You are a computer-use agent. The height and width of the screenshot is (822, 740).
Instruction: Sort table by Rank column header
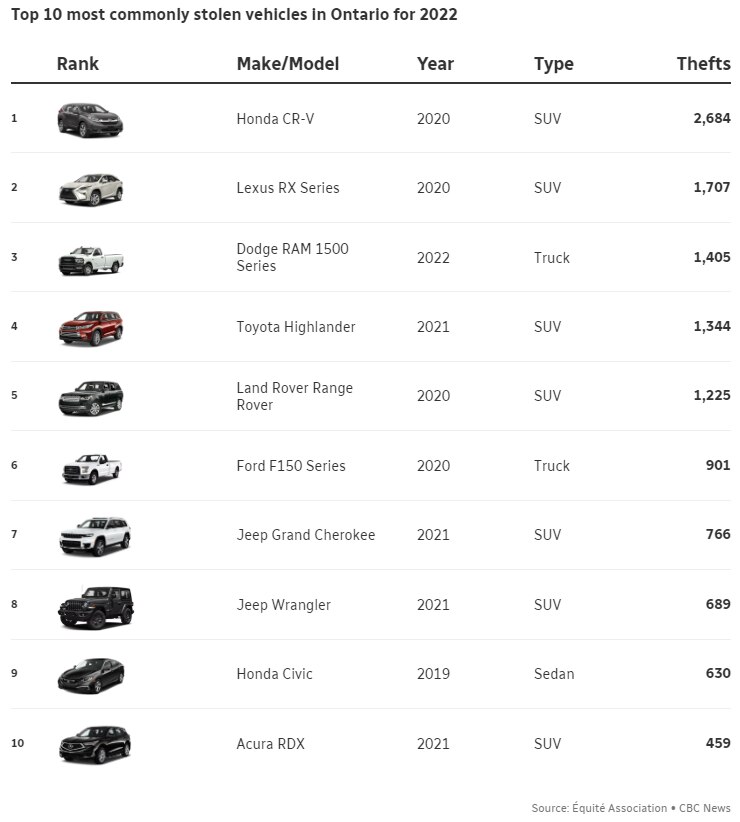pos(78,64)
